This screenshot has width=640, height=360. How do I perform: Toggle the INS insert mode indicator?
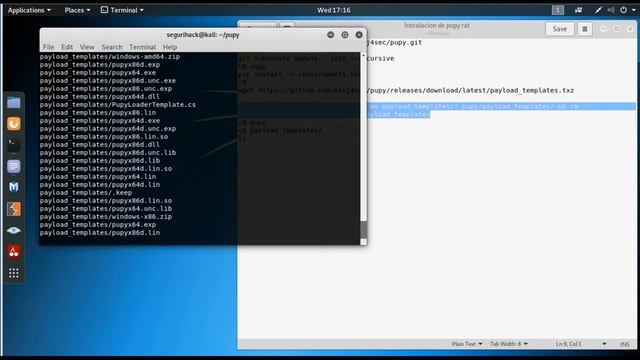point(624,344)
